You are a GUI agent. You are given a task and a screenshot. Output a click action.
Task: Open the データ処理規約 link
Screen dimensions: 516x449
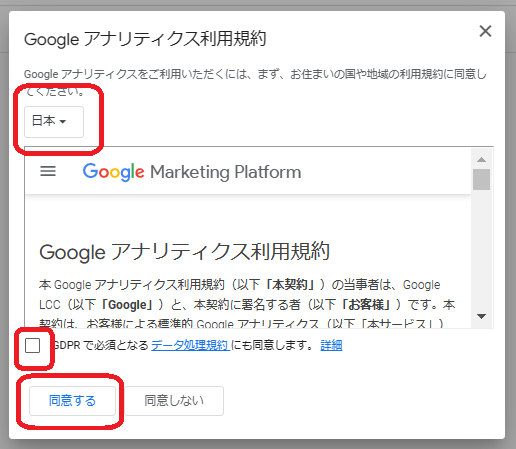[190, 345]
